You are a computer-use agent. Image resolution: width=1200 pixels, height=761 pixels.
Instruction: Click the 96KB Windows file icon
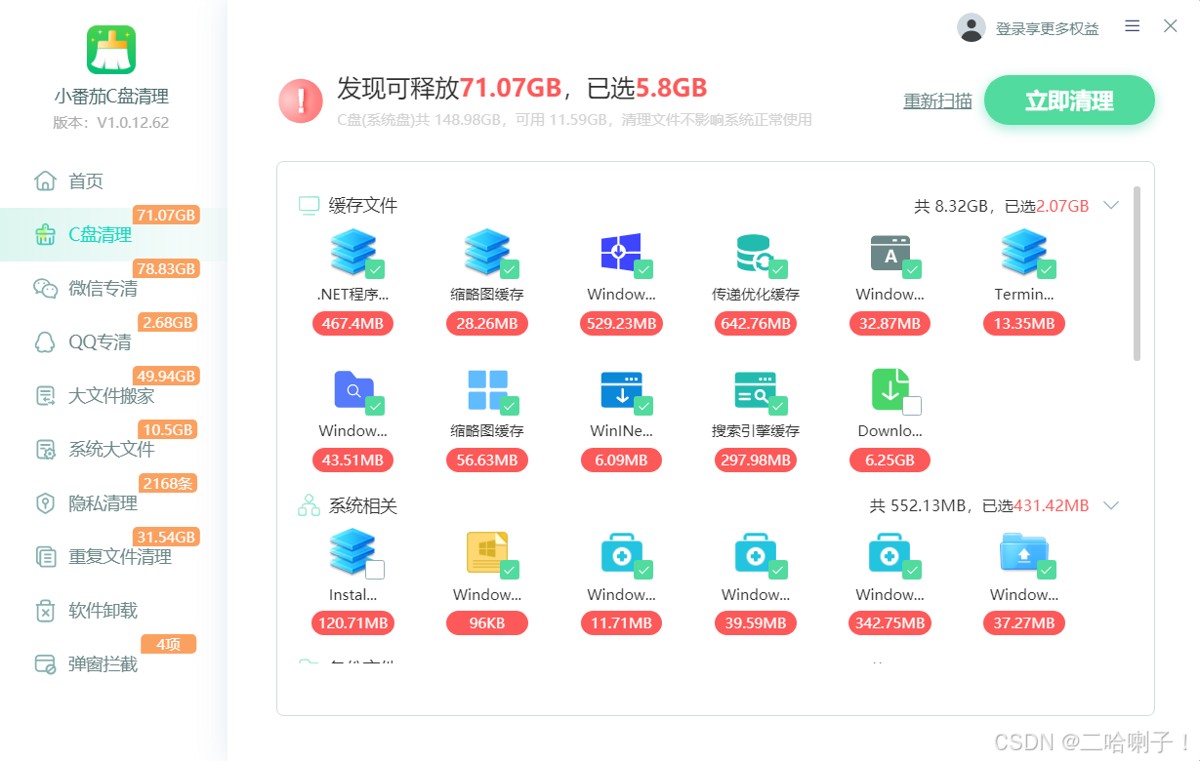487,553
